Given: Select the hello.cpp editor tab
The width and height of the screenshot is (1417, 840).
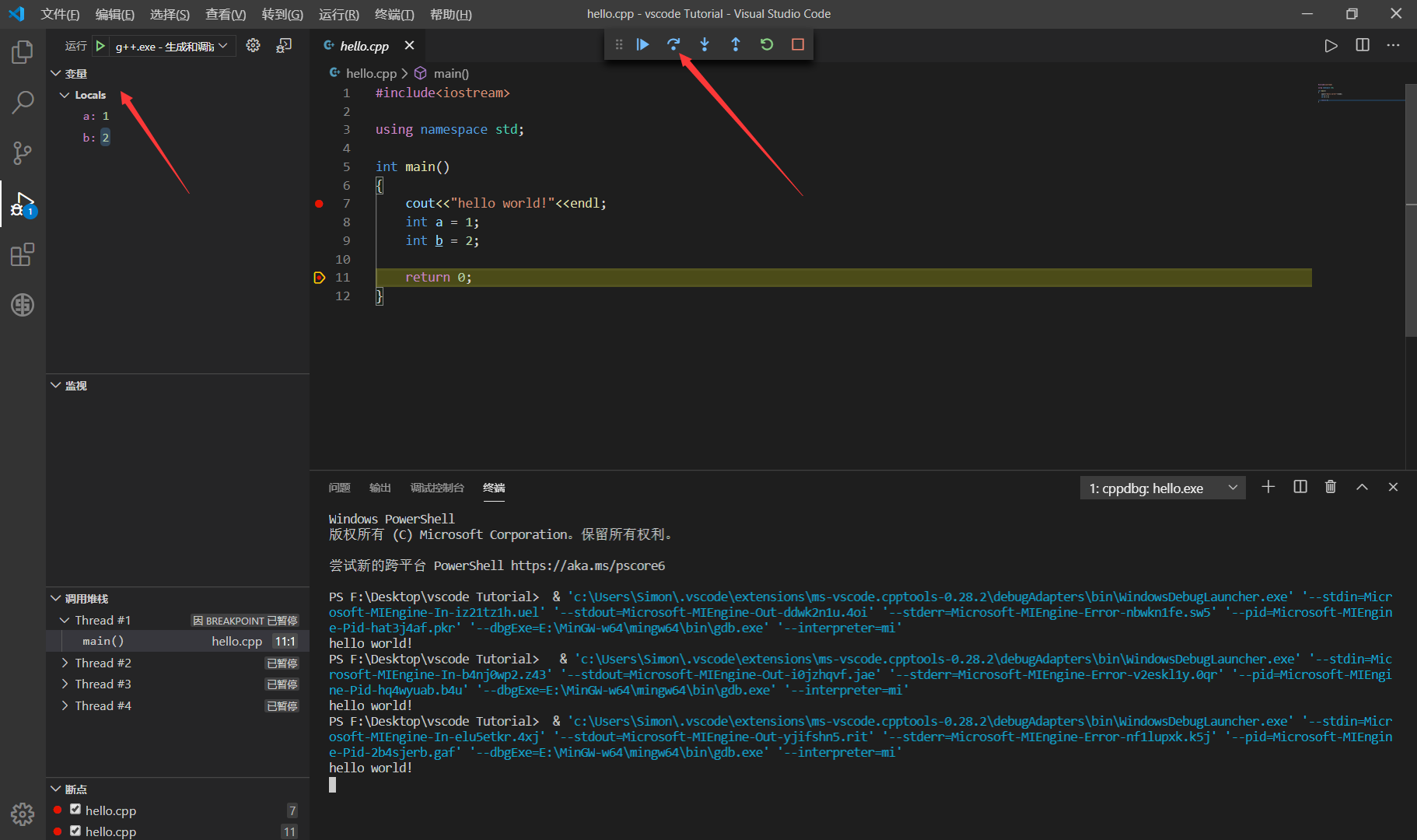Looking at the screenshot, I should coord(366,46).
